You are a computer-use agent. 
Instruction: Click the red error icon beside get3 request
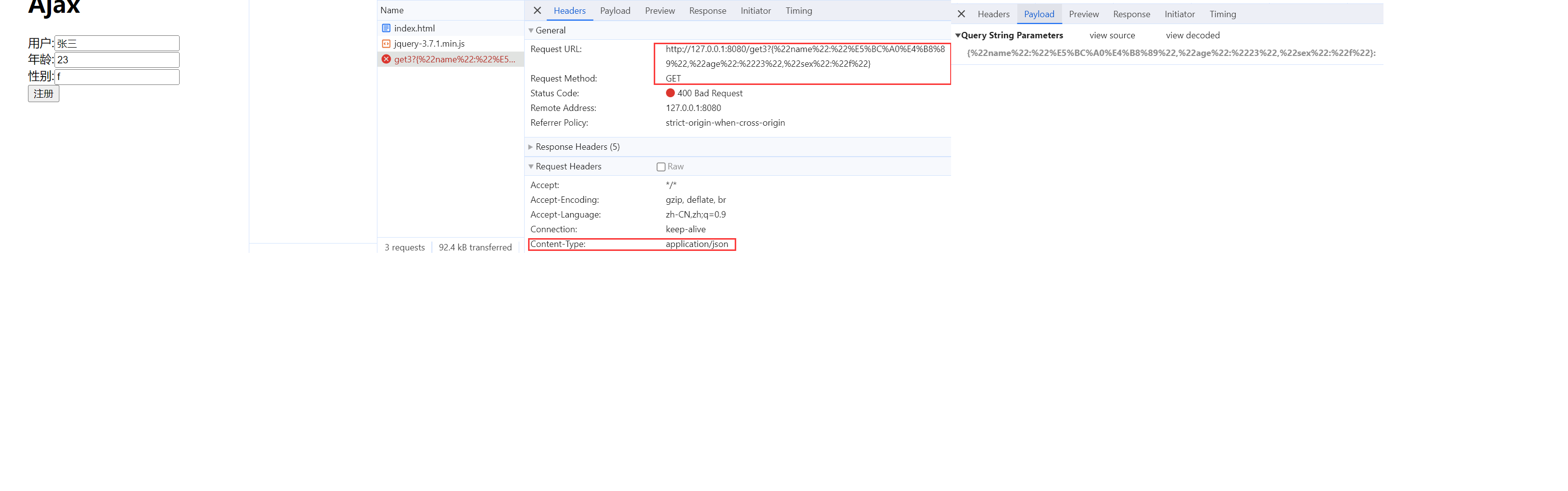(x=386, y=59)
